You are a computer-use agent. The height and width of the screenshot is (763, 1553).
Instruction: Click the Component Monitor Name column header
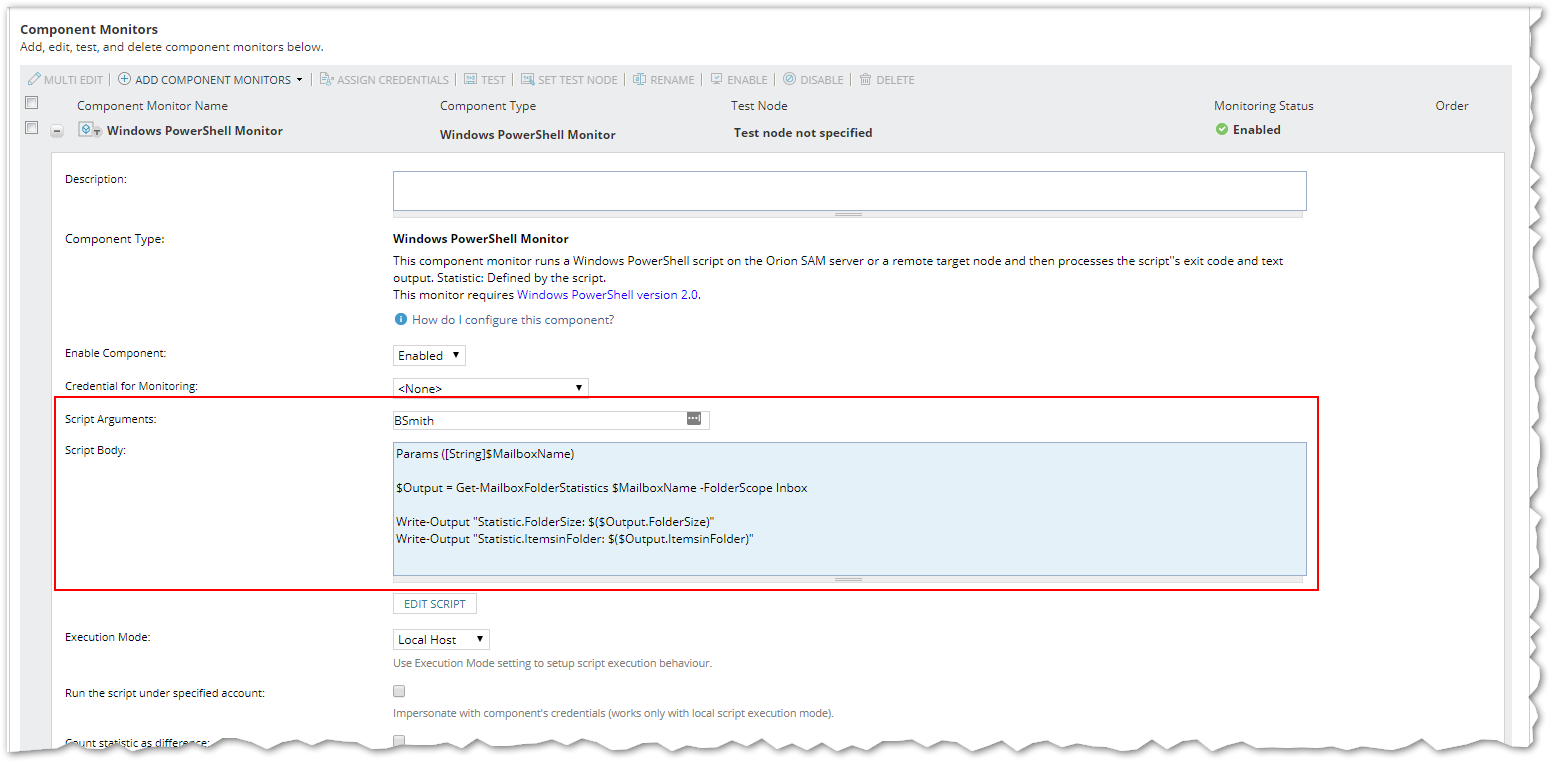152,106
